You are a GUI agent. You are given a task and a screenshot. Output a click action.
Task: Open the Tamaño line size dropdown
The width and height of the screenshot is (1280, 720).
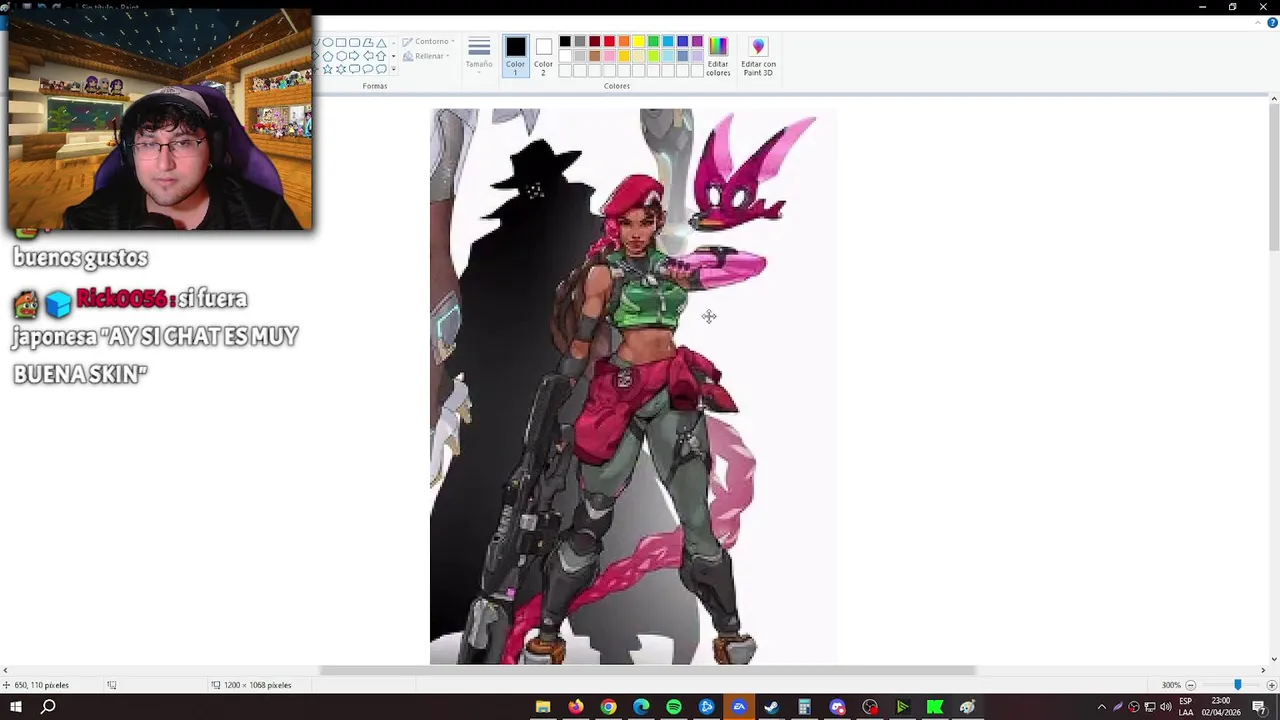point(479,54)
